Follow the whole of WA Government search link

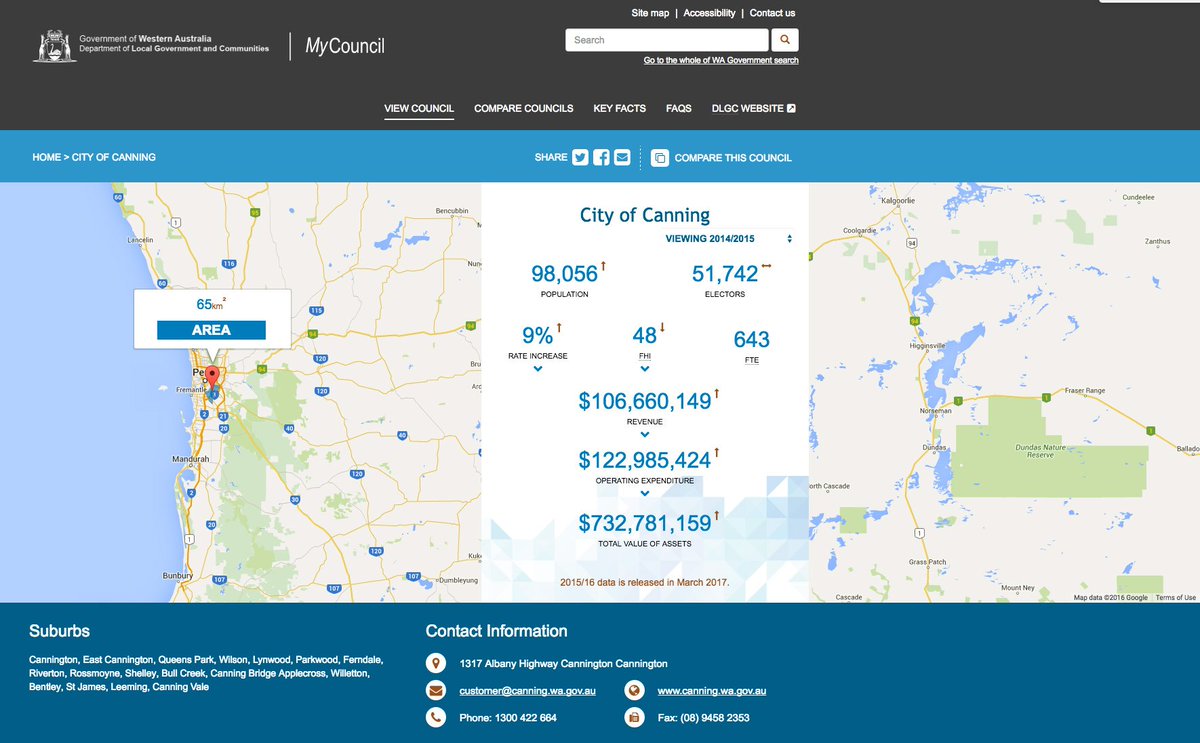tap(719, 60)
